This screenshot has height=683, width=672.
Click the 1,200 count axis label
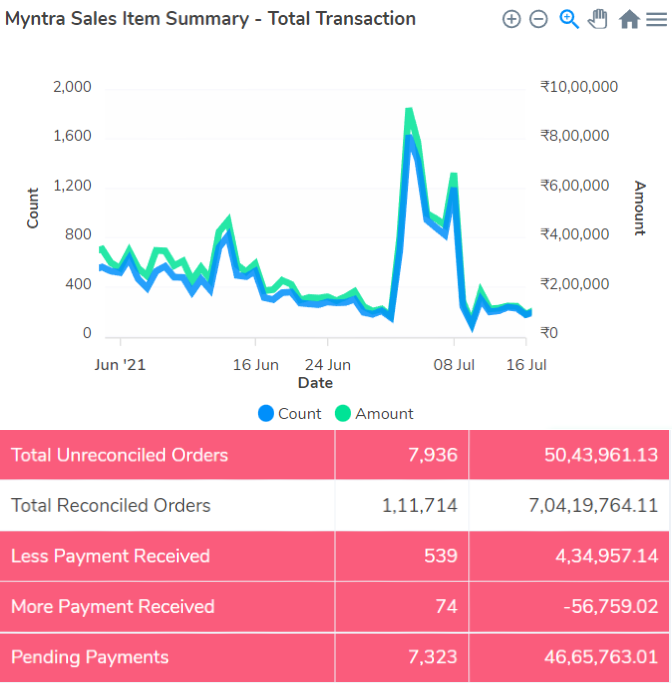coord(72,186)
